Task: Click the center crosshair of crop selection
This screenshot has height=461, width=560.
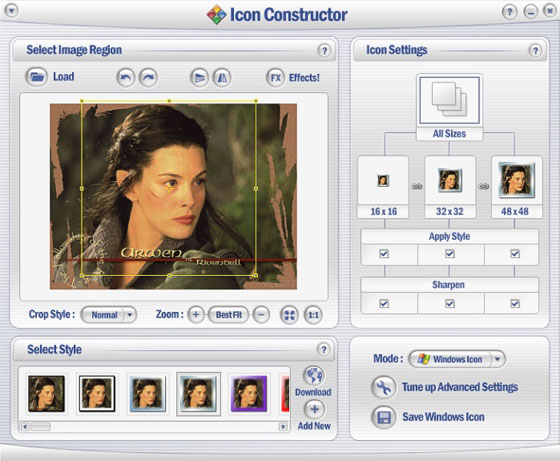Action: 169,188
